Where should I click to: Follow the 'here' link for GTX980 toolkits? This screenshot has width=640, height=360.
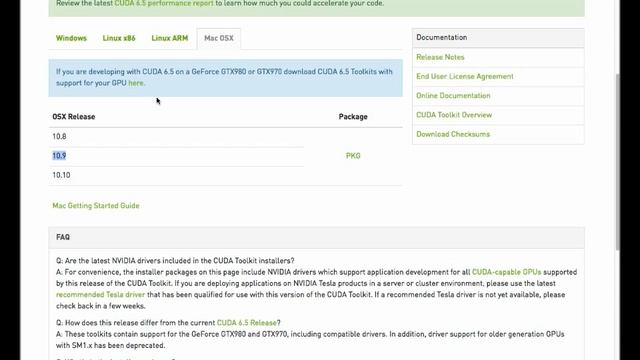pyautogui.click(x=136, y=83)
